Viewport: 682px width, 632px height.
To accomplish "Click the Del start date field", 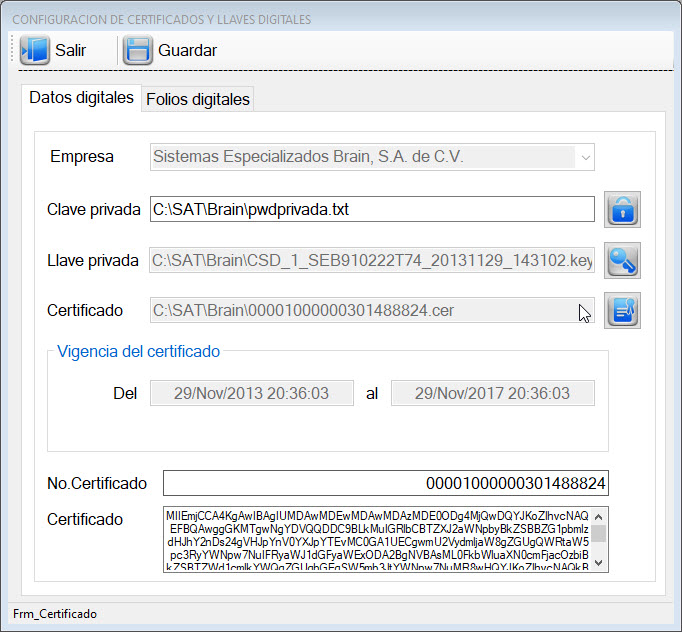I will coord(252,393).
